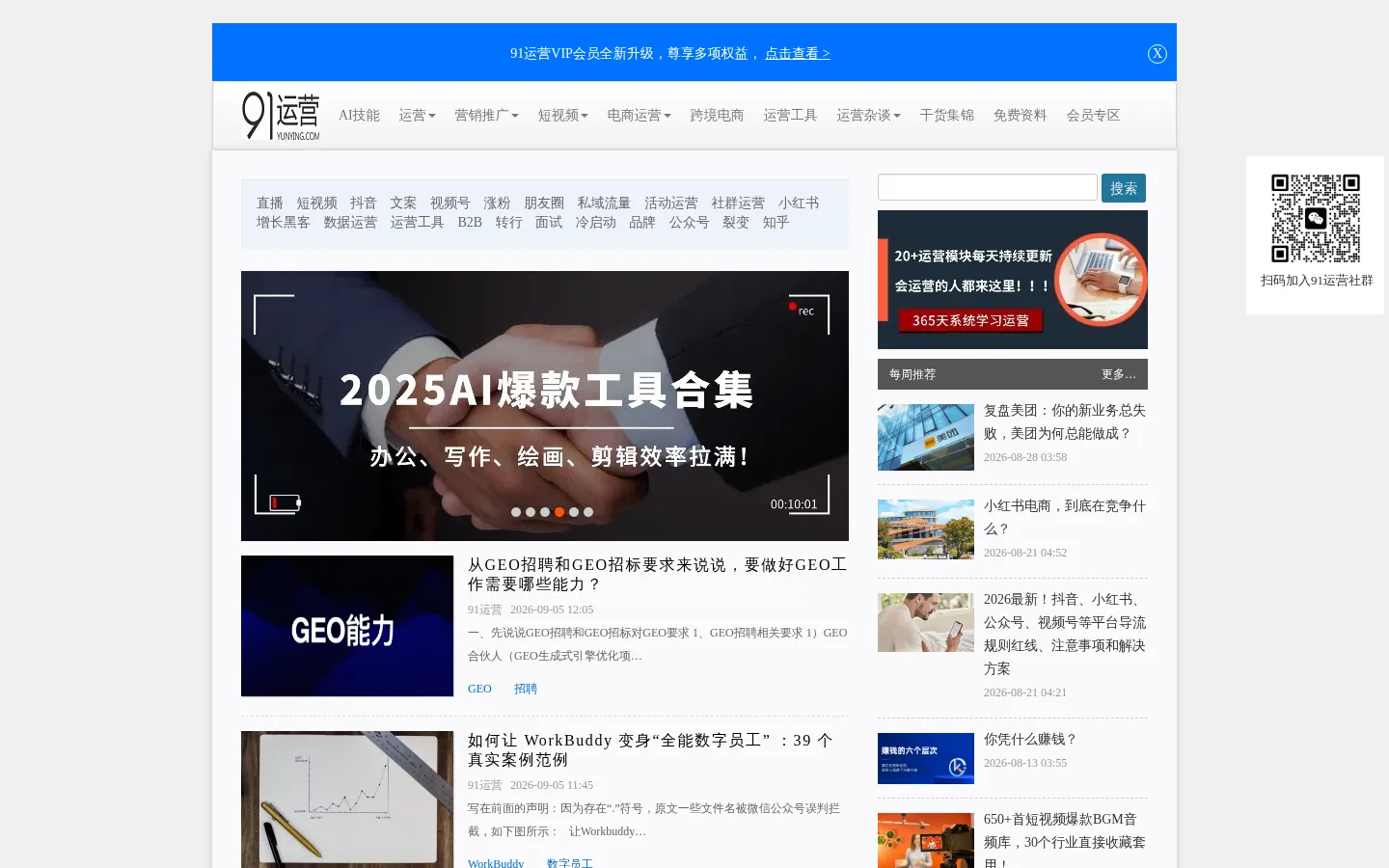The image size is (1389, 868).
Task: Open the 直播 tag link
Action: point(270,203)
